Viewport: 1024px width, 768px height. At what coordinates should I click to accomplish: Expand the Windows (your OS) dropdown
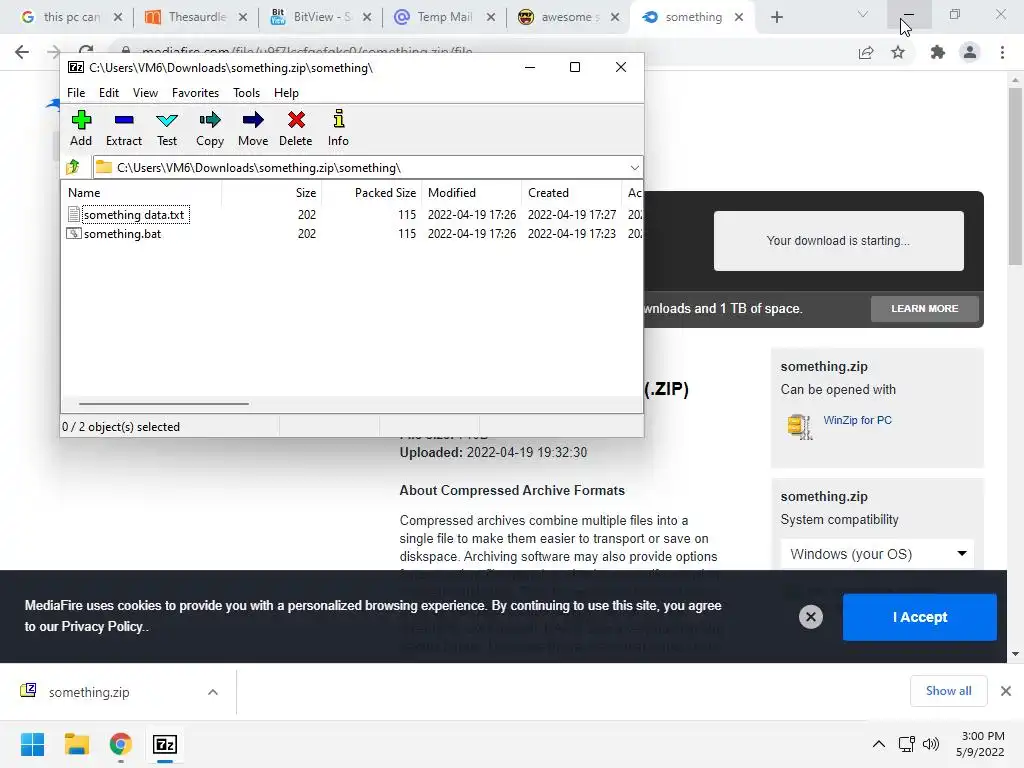click(x=877, y=554)
